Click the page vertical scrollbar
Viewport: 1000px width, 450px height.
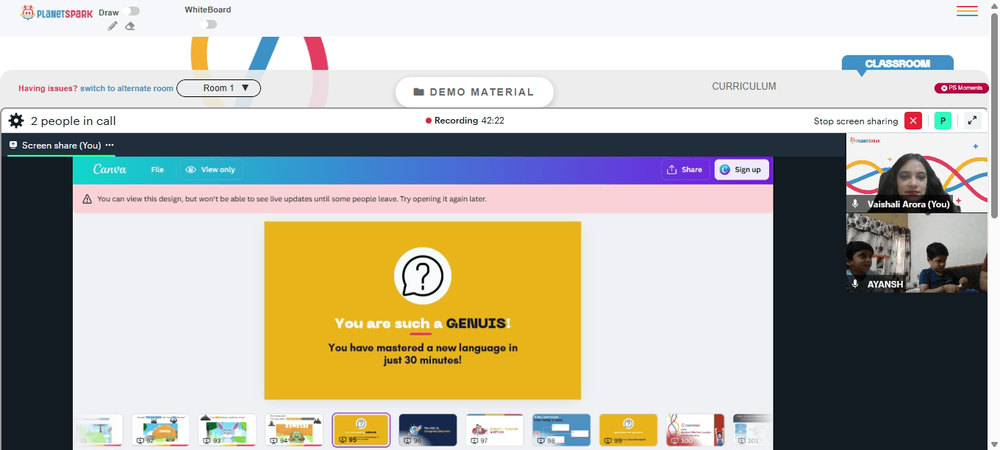pyautogui.click(x=994, y=115)
